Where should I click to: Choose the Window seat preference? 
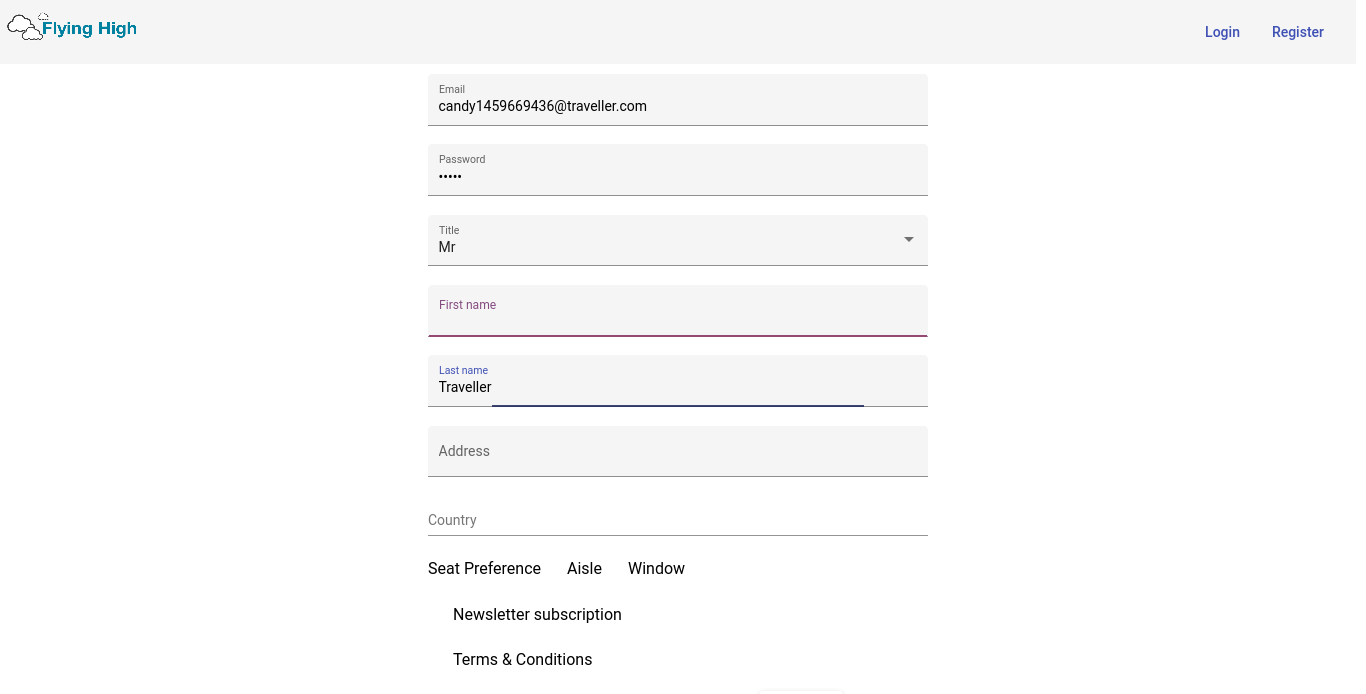click(x=656, y=568)
